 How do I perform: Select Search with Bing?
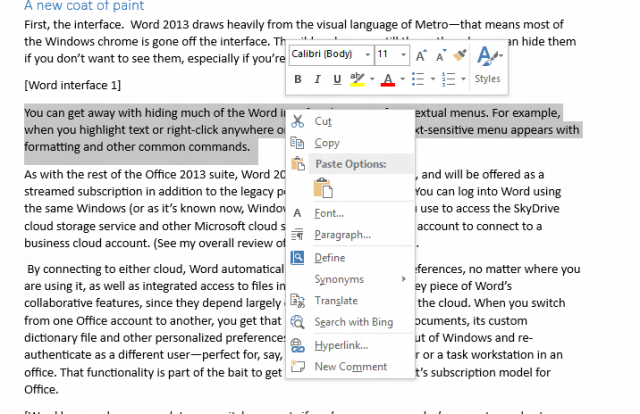(x=351, y=322)
